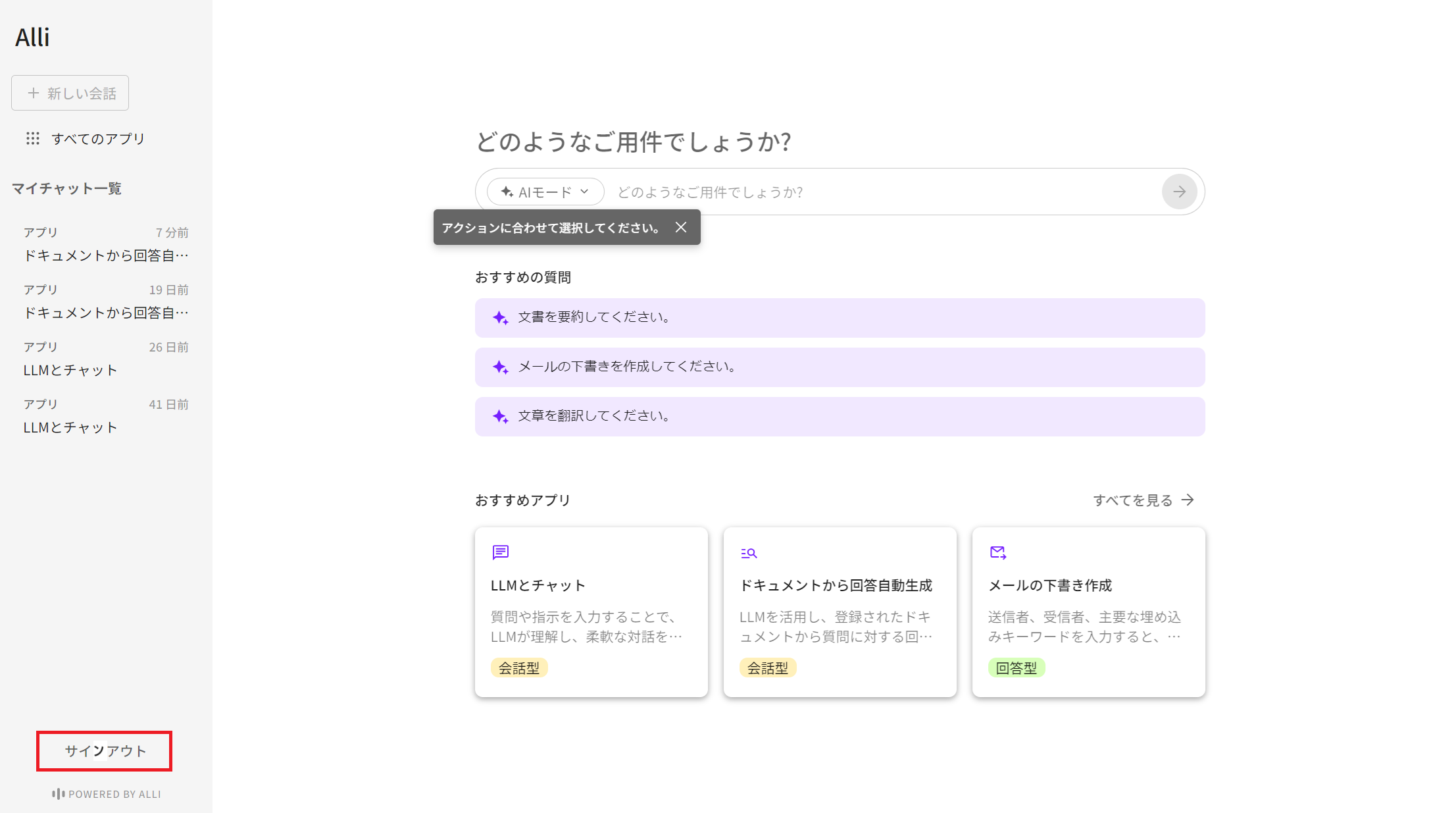The height and width of the screenshot is (813, 1456).
Task: Open the AIモード dropdown
Action: coord(545,192)
